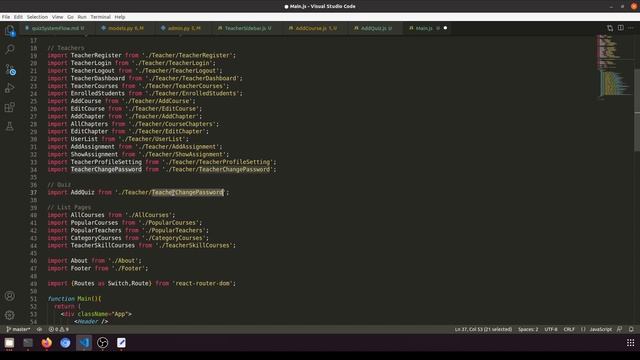The width and height of the screenshot is (640, 360).
Task: Change indentation Spaces: 2
Action: (x=528, y=329)
